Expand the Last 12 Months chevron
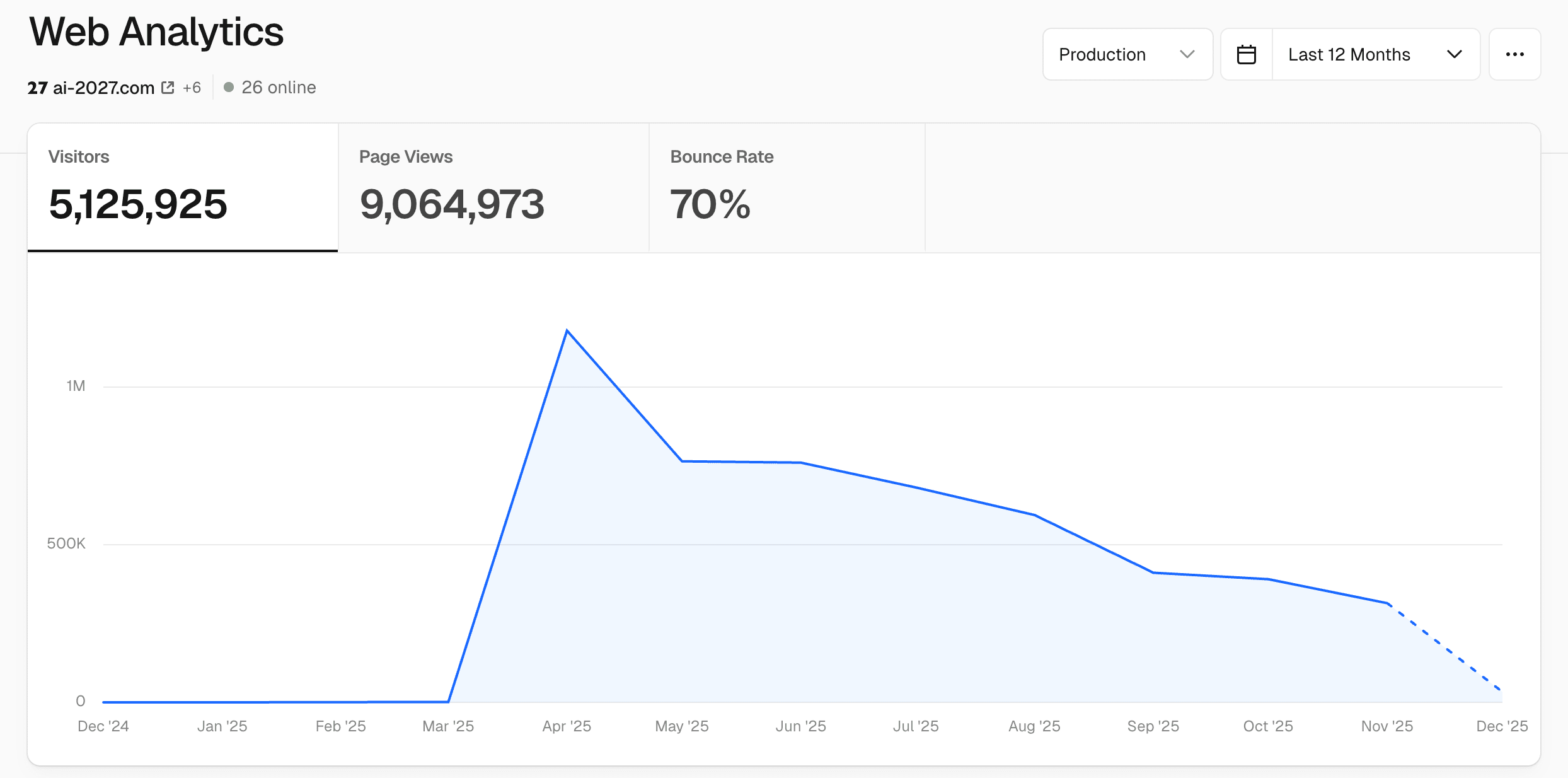 1454,55
